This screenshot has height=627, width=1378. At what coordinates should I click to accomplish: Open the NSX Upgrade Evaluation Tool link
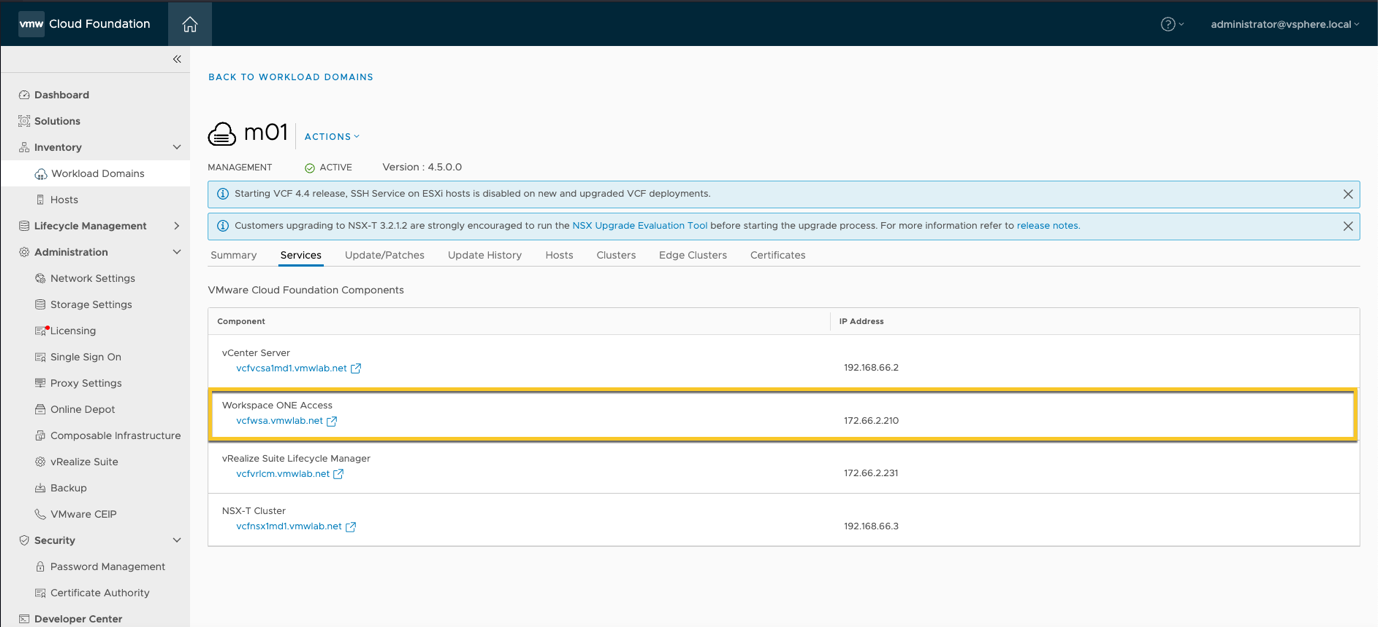point(640,226)
